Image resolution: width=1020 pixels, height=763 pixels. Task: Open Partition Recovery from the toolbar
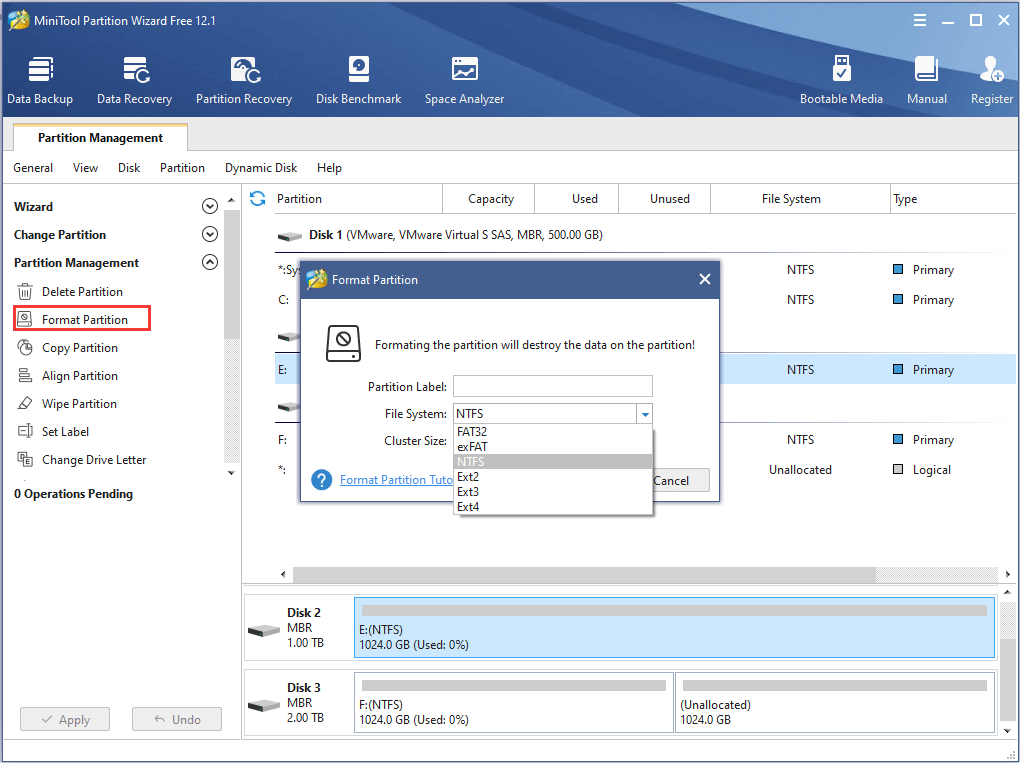tap(244, 81)
